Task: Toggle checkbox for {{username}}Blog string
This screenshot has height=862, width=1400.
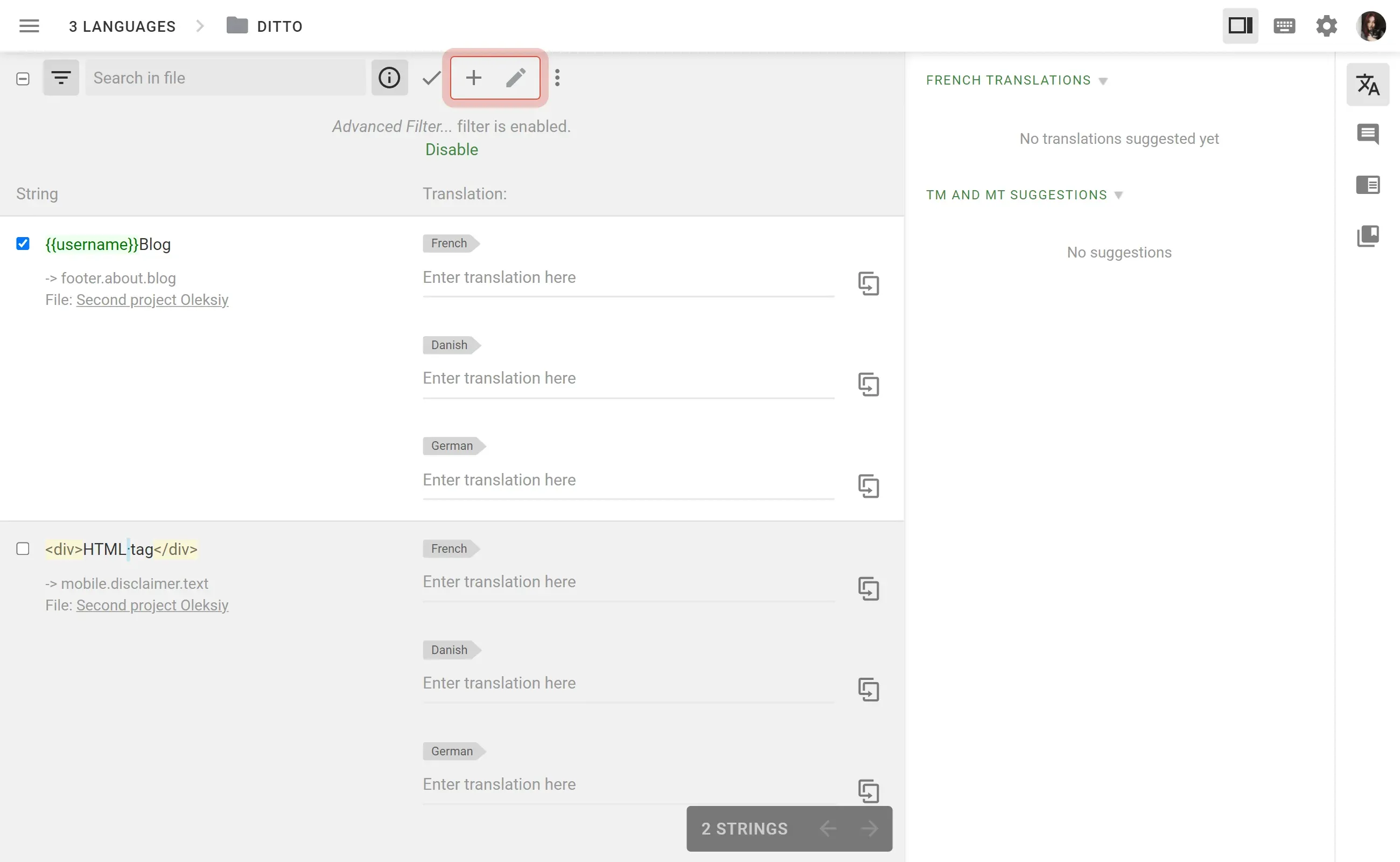Action: (x=22, y=243)
